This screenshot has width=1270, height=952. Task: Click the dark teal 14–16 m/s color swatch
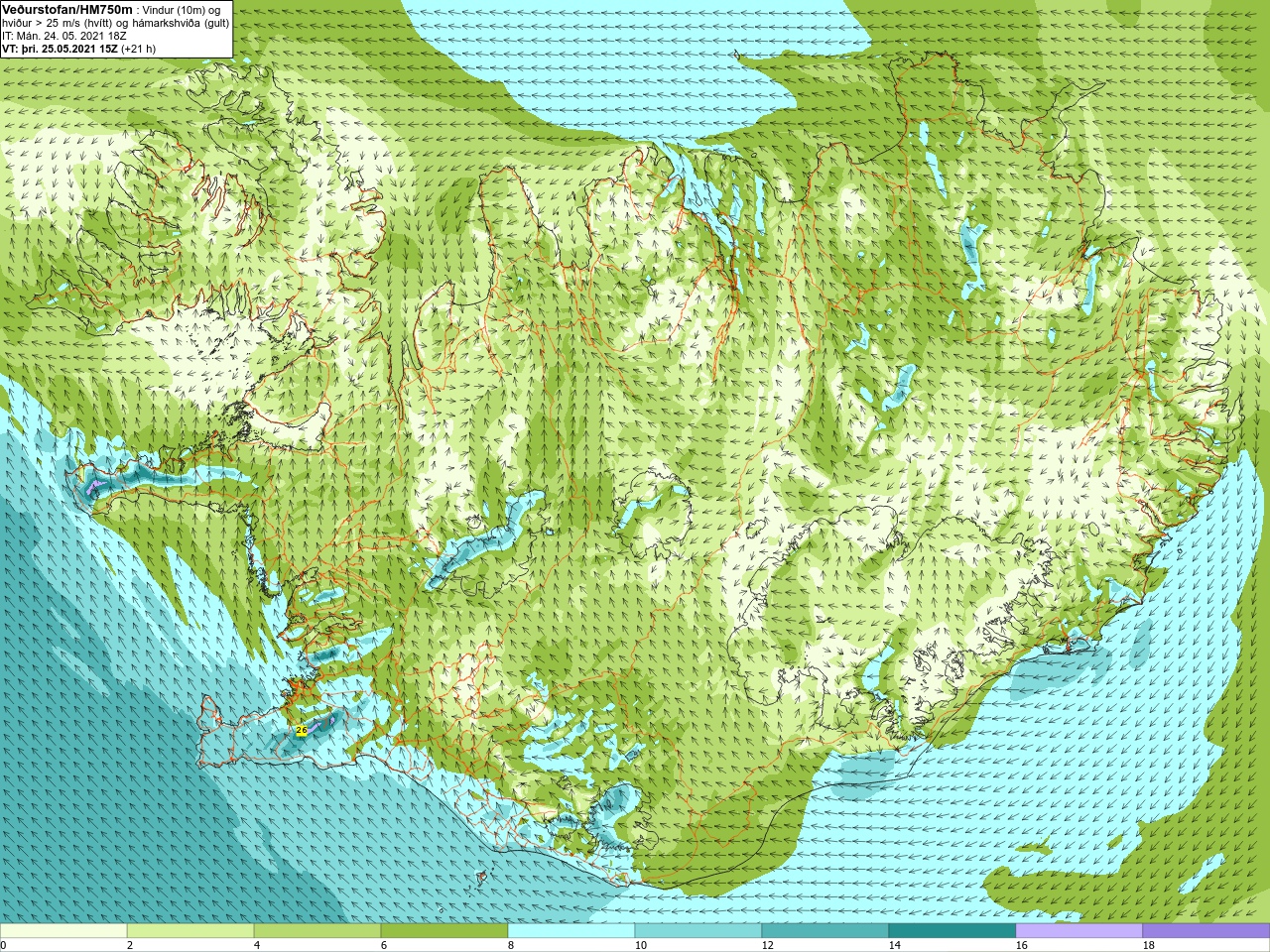point(952,931)
